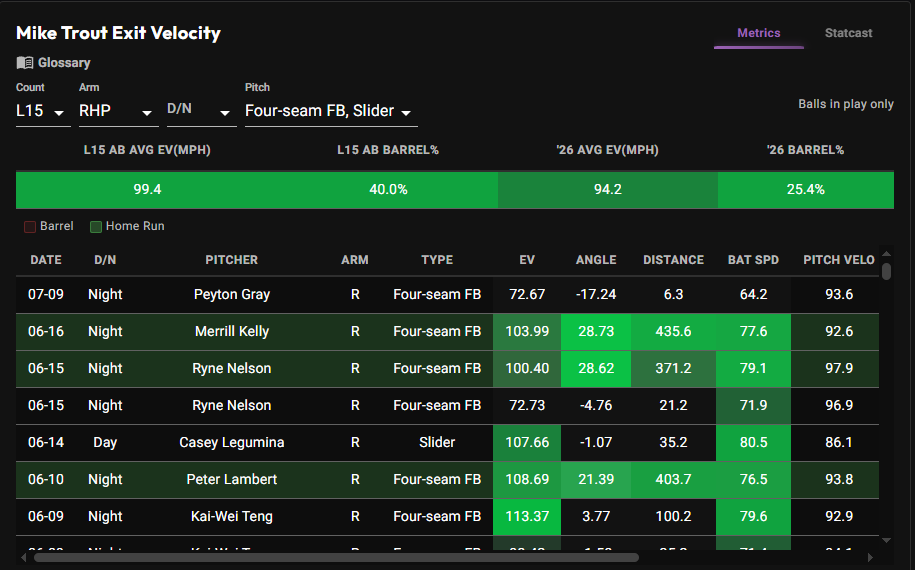Click the horizontal scrollbar right arrow
The height and width of the screenshot is (570, 915).
(870, 557)
